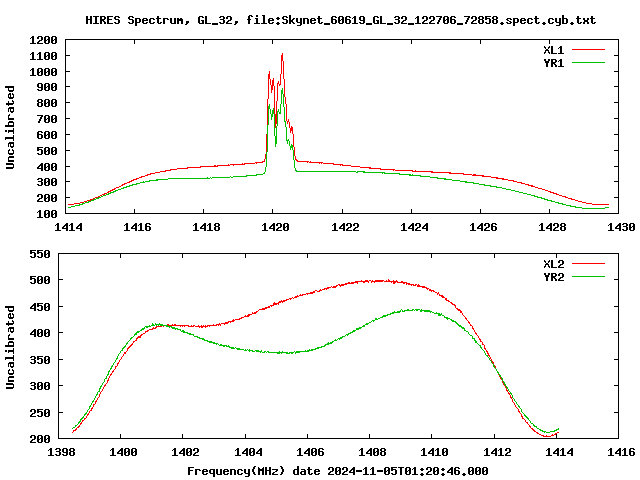Click the 1398 x-axis tick label
This screenshot has width=640, height=480.
pyautogui.click(x=61, y=452)
